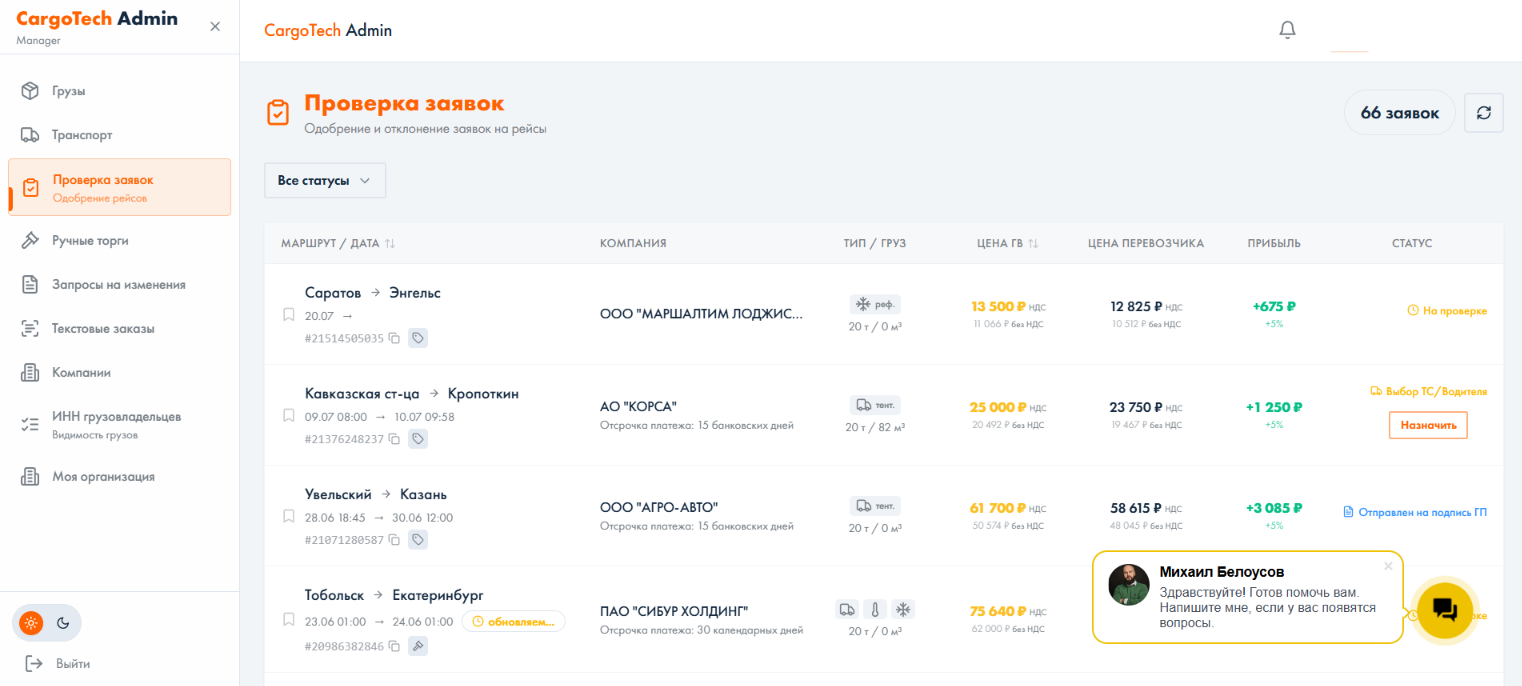Click the gavel icon on Тобольск row

[x=418, y=646]
